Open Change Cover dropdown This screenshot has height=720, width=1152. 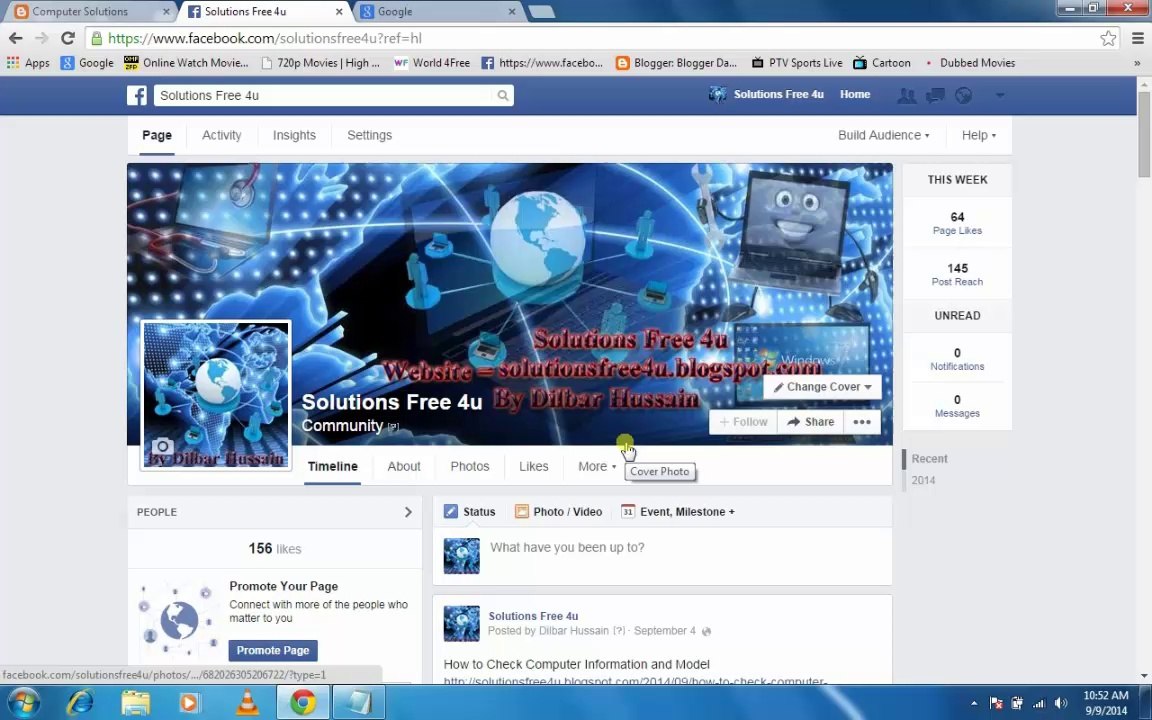(x=822, y=387)
